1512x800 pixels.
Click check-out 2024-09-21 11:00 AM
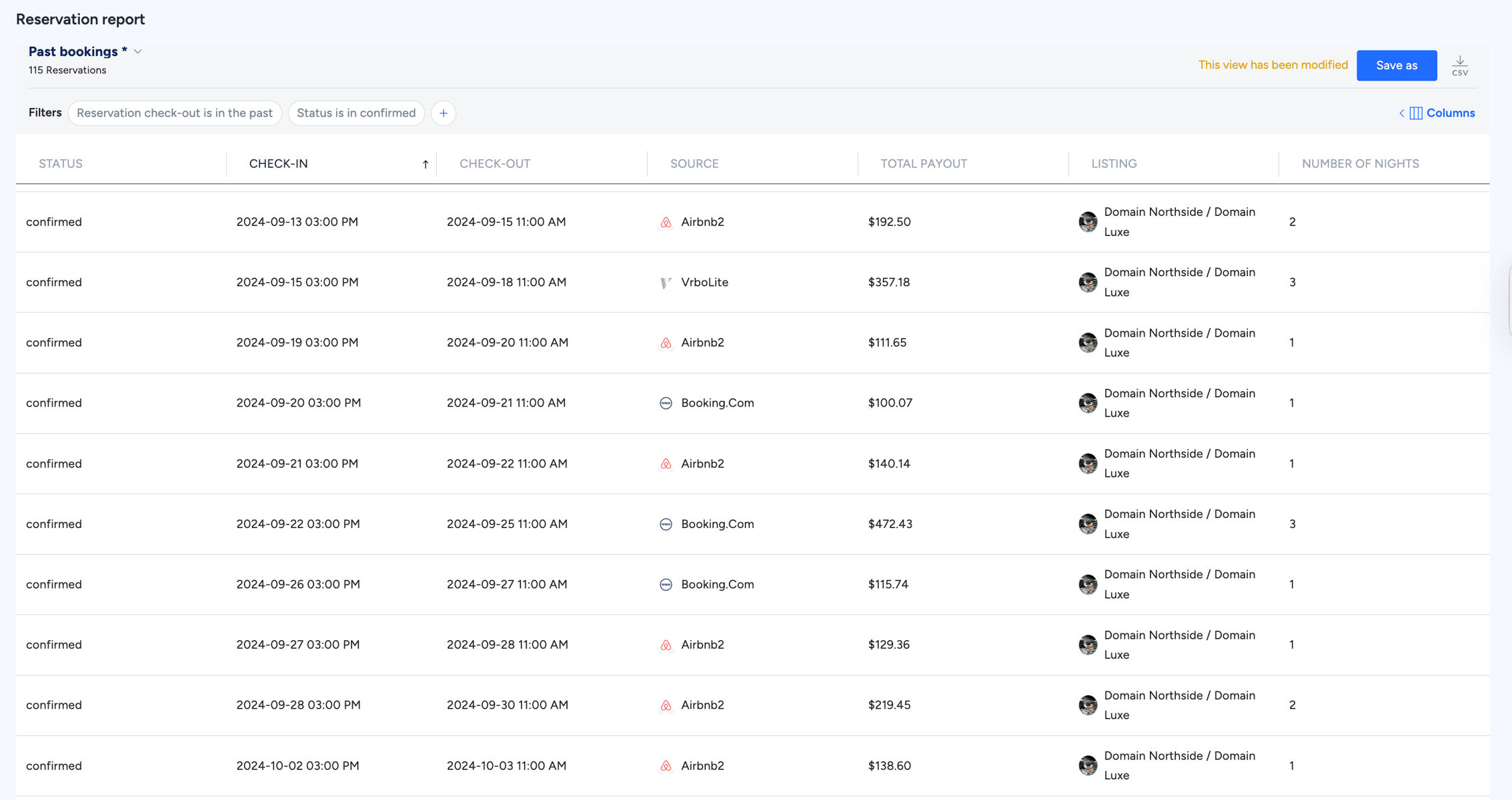[506, 403]
